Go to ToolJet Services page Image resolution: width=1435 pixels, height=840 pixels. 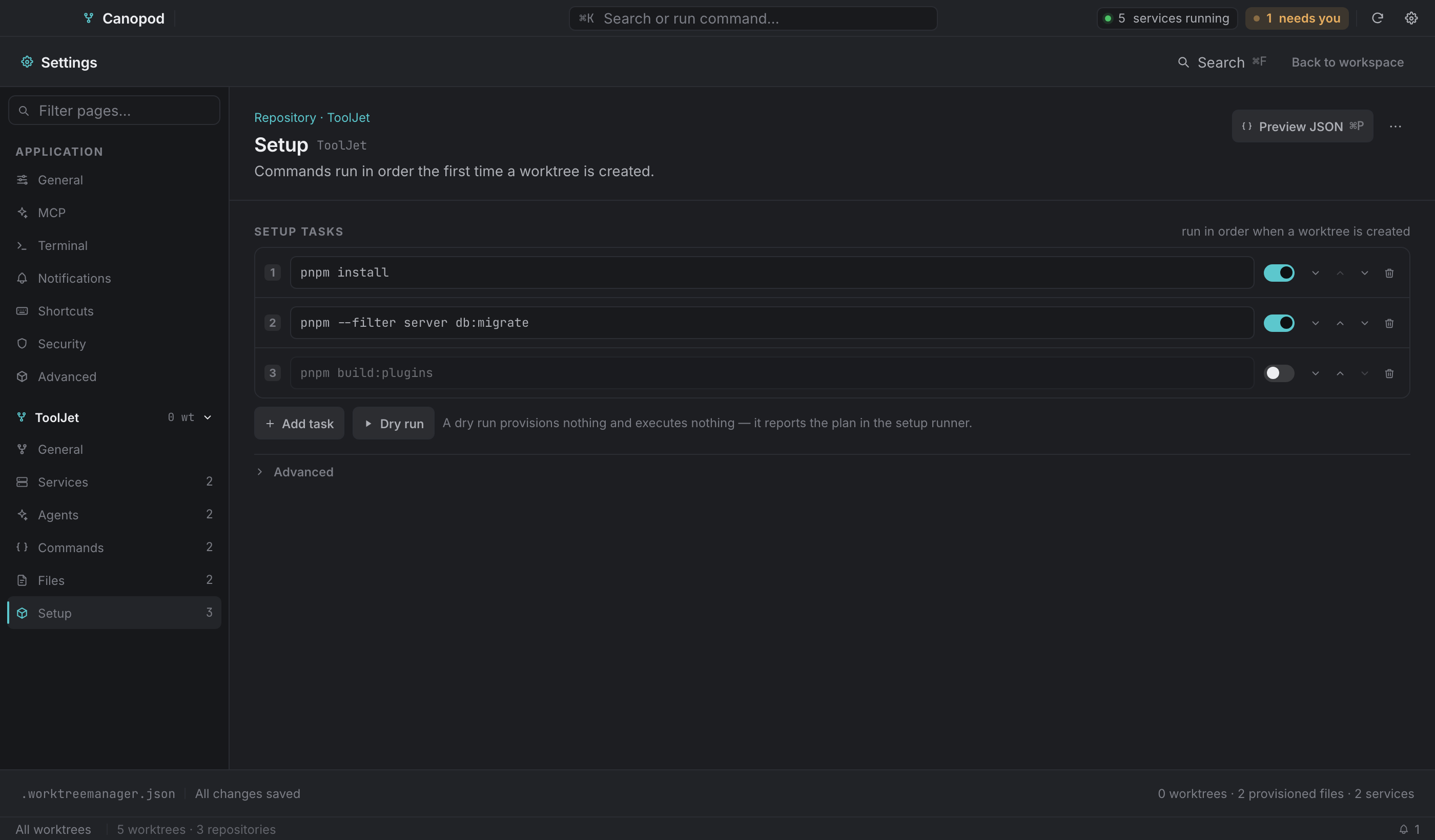[x=114, y=482]
